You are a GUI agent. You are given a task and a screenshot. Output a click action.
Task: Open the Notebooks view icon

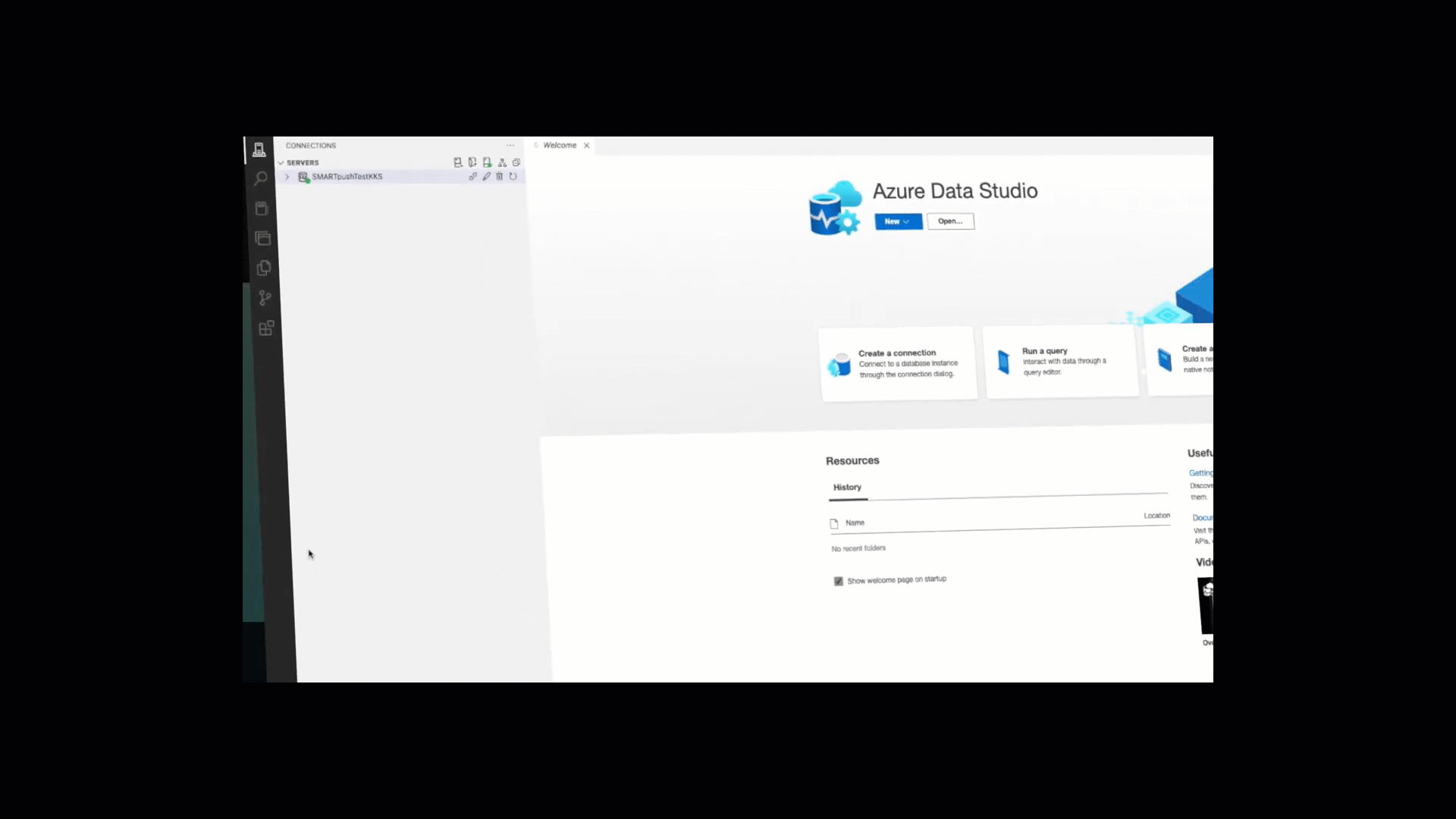coord(262,209)
